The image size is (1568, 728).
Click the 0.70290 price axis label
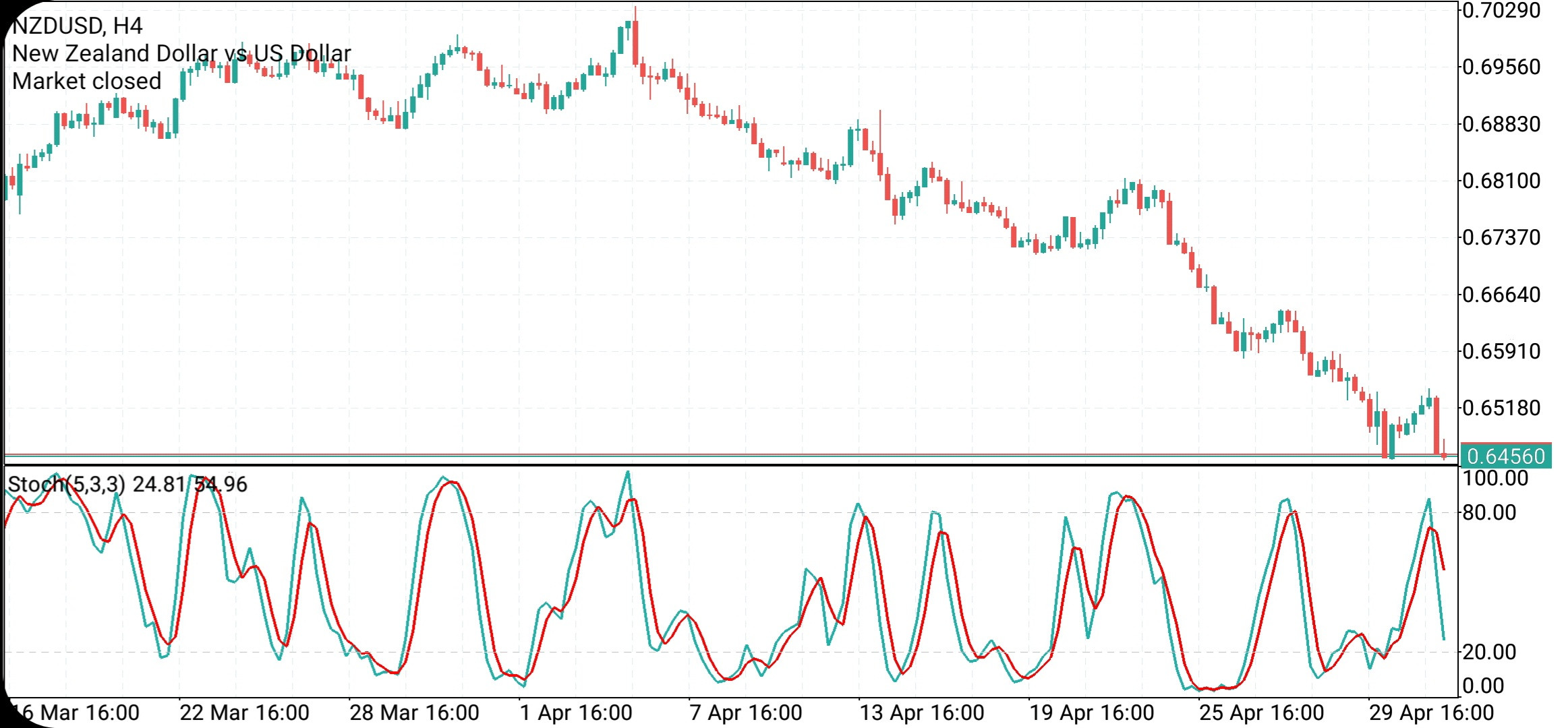pyautogui.click(x=1501, y=11)
